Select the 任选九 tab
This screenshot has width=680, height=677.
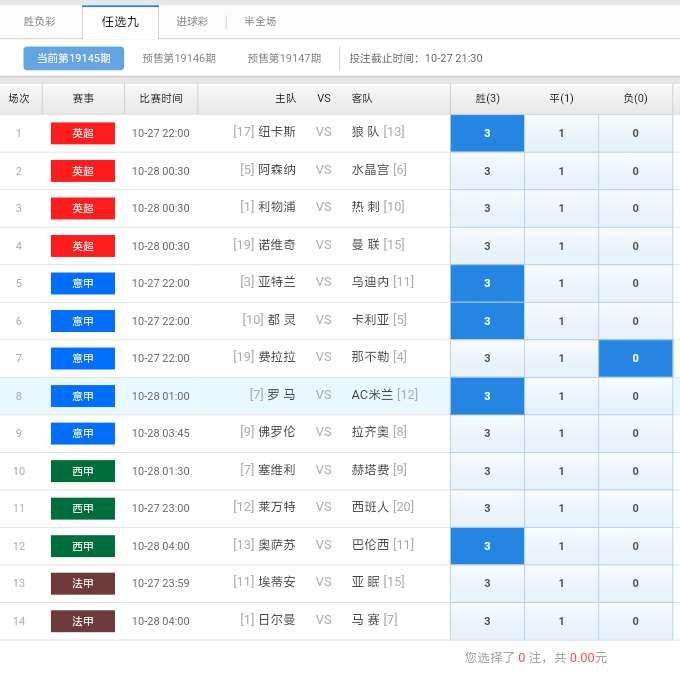pyautogui.click(x=120, y=21)
